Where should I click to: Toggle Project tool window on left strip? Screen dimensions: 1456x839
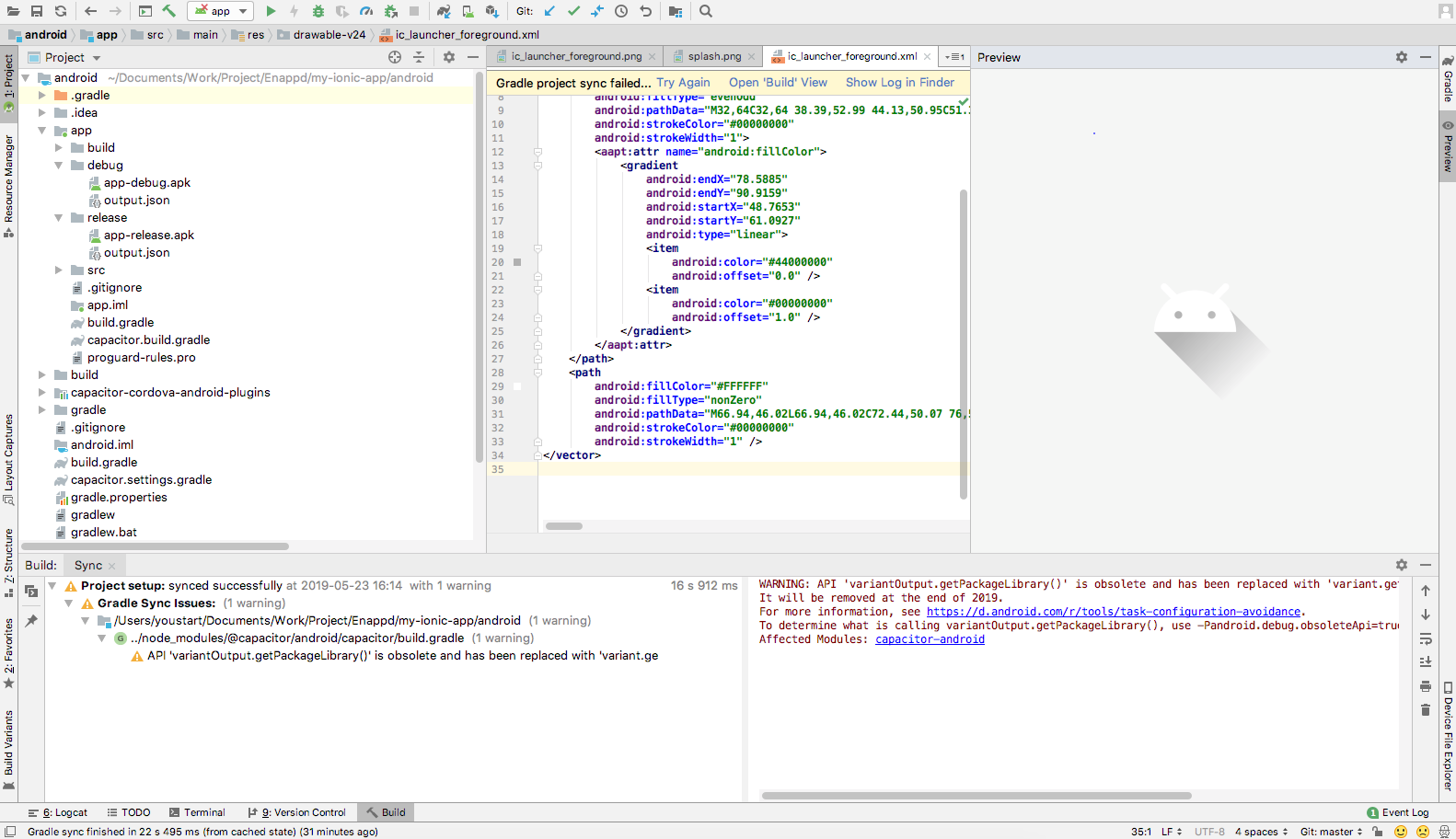(8, 83)
